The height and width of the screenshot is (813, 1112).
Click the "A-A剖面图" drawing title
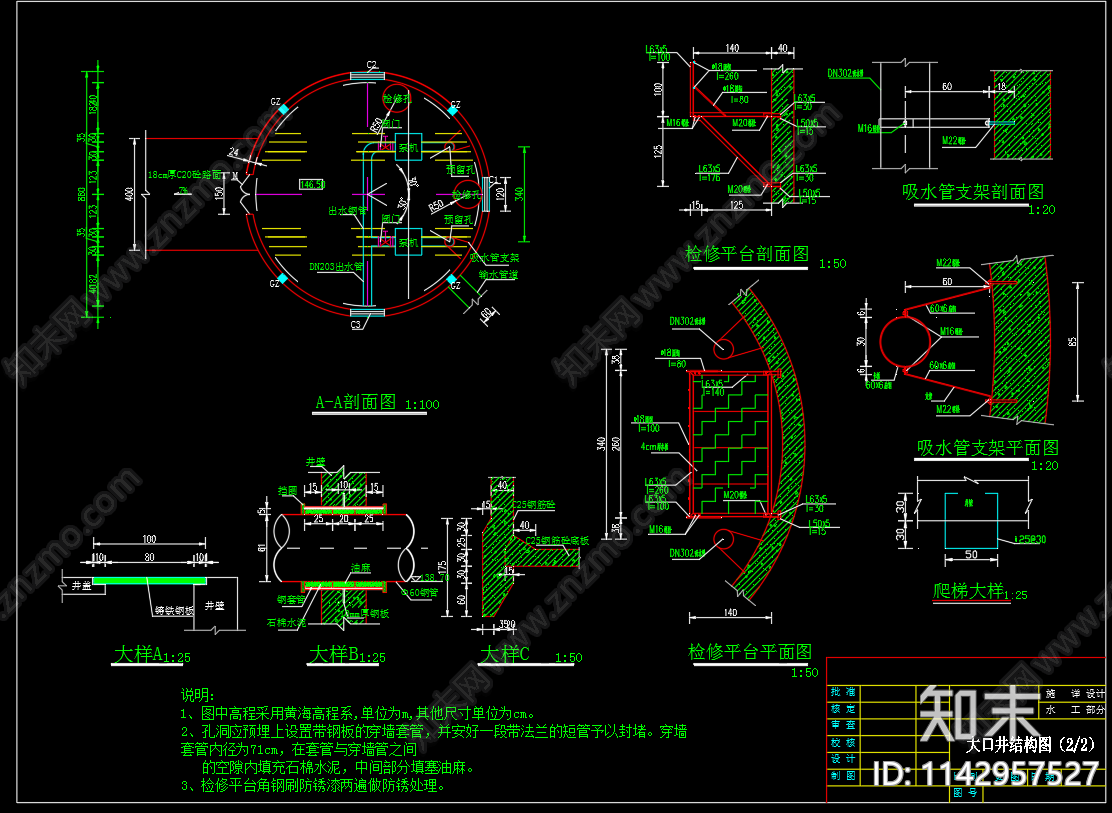[356, 402]
